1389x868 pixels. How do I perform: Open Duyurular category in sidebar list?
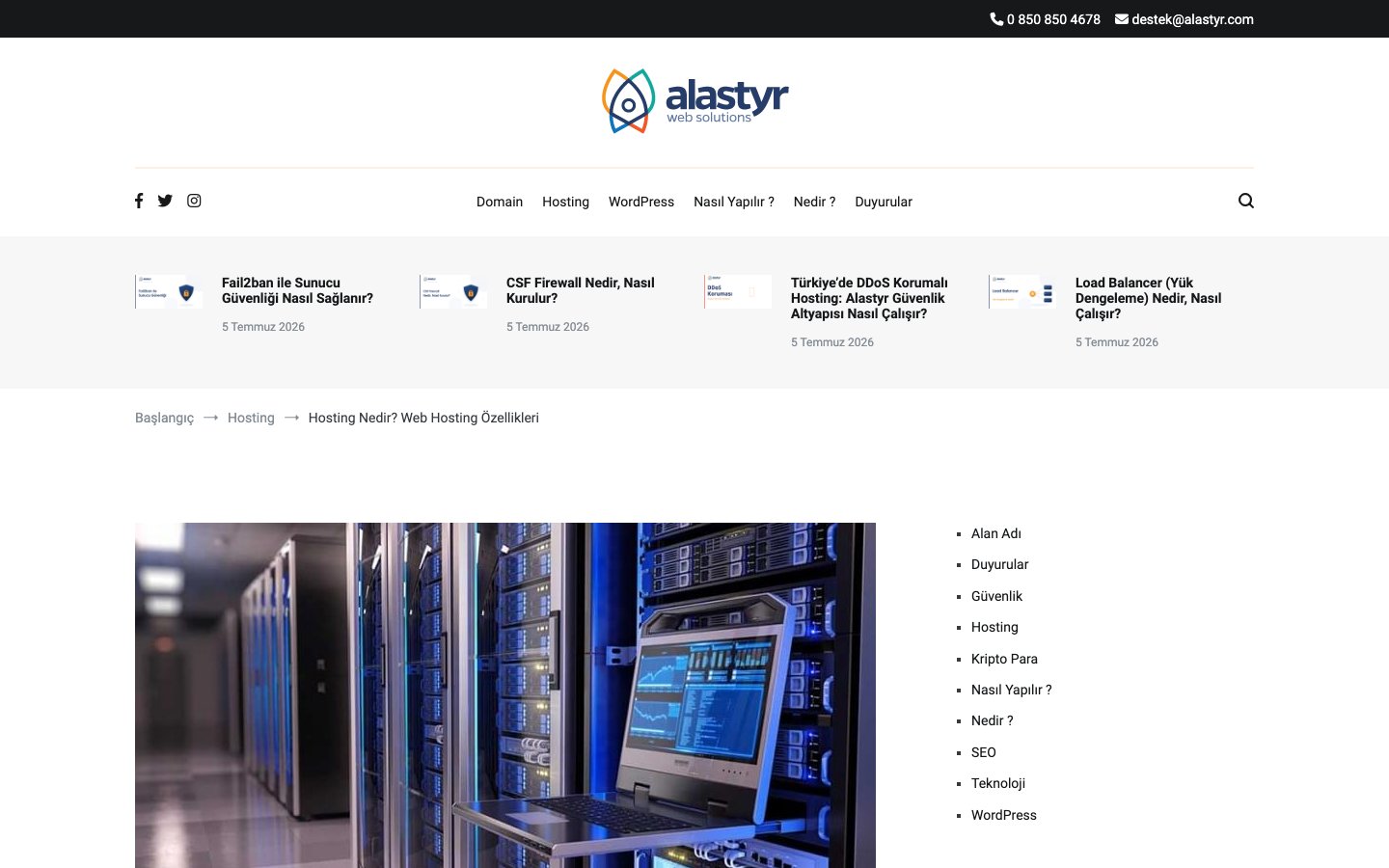[x=999, y=564]
